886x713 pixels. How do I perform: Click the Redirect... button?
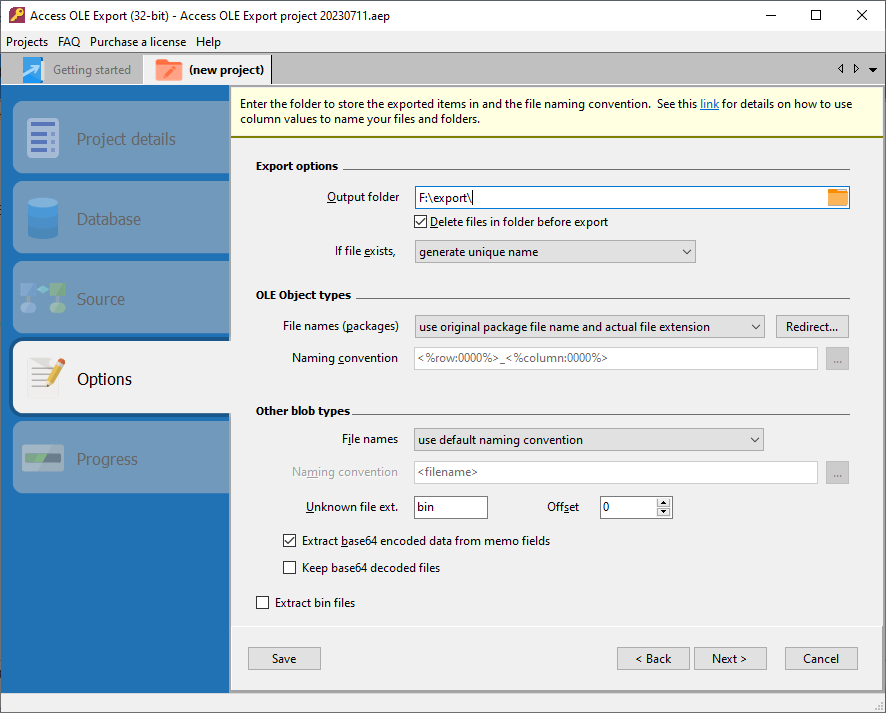[x=812, y=327]
